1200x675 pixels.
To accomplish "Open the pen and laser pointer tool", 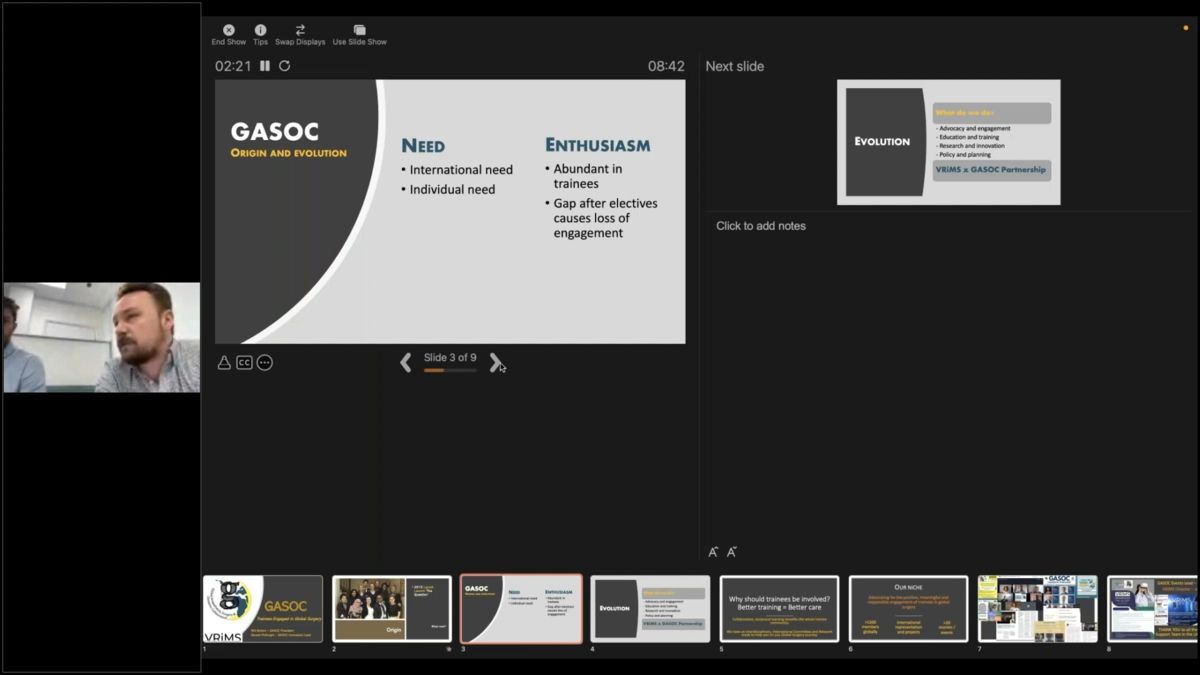I will click(224, 362).
